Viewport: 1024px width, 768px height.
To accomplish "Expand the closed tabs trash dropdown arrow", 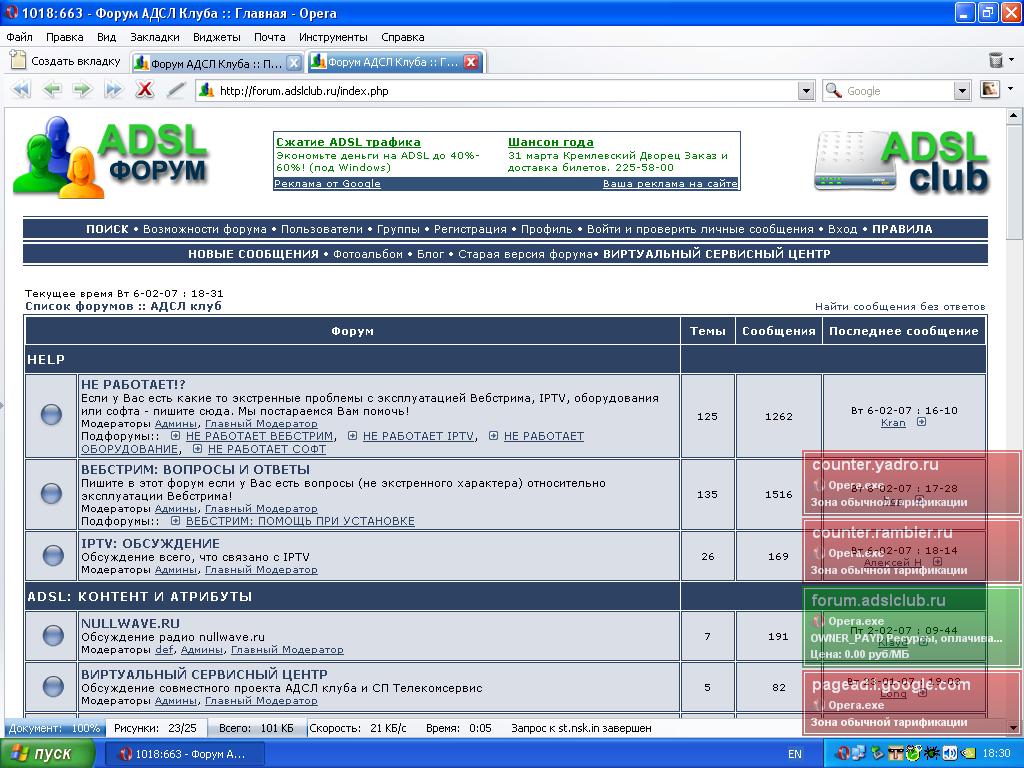I will (x=1012, y=60).
